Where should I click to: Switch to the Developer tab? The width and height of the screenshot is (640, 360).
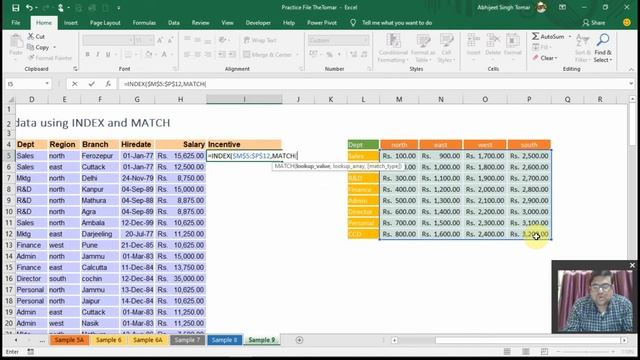click(258, 23)
